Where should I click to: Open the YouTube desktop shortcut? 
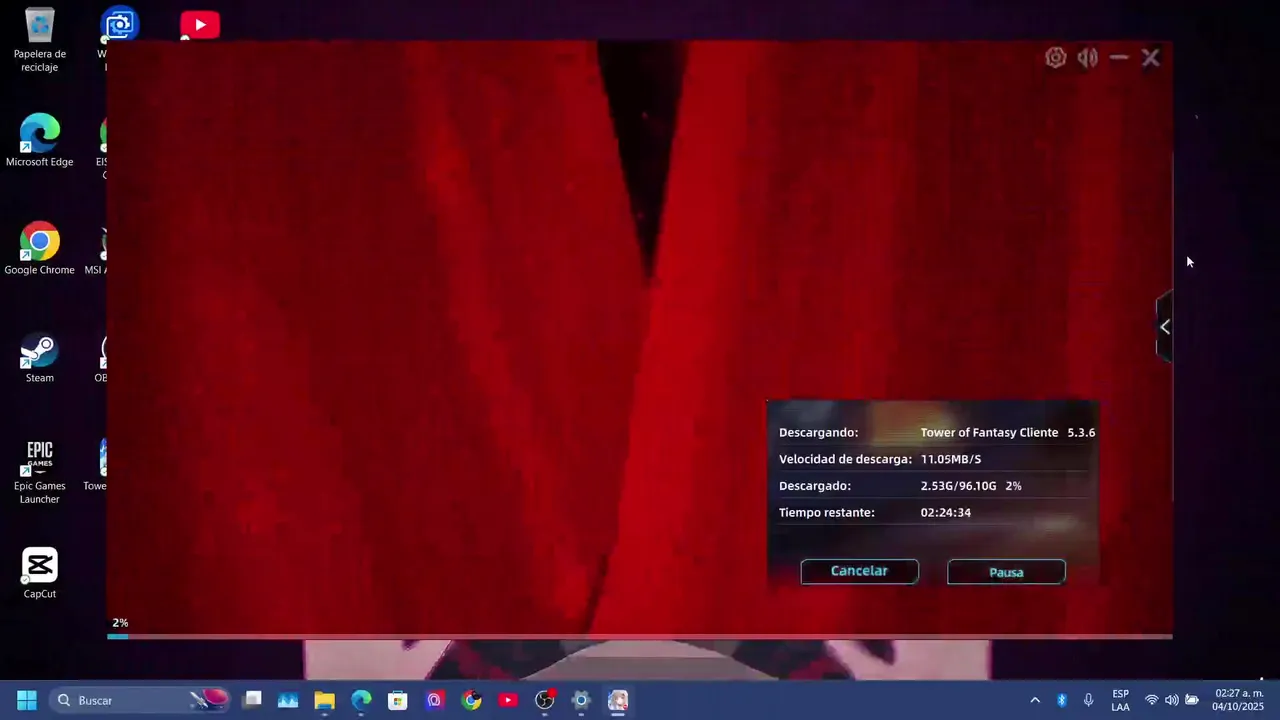click(x=200, y=25)
